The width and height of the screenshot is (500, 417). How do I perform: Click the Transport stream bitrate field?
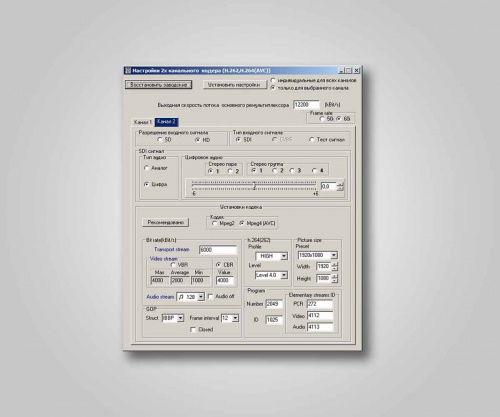click(218, 250)
